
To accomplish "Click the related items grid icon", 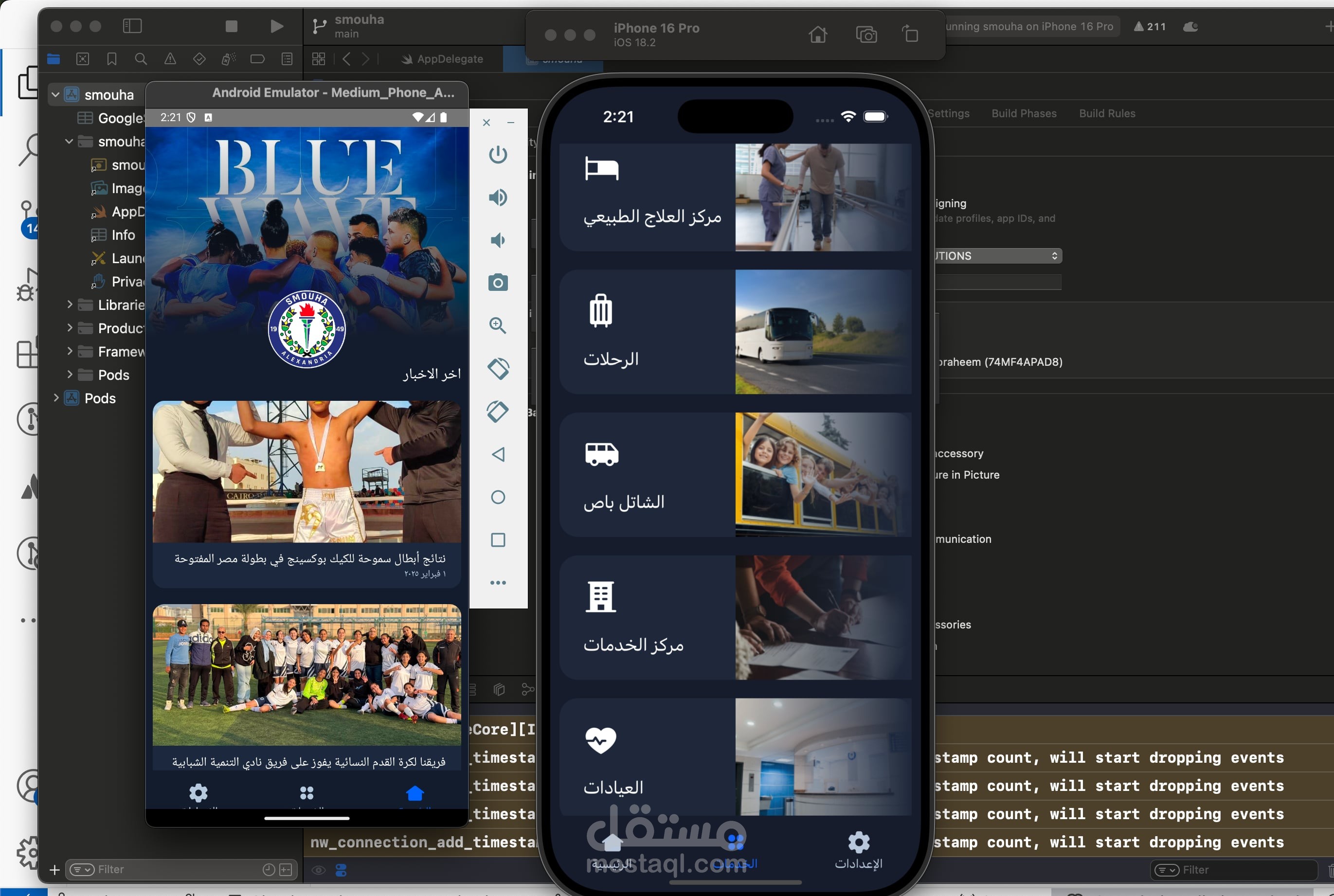I will [x=318, y=59].
